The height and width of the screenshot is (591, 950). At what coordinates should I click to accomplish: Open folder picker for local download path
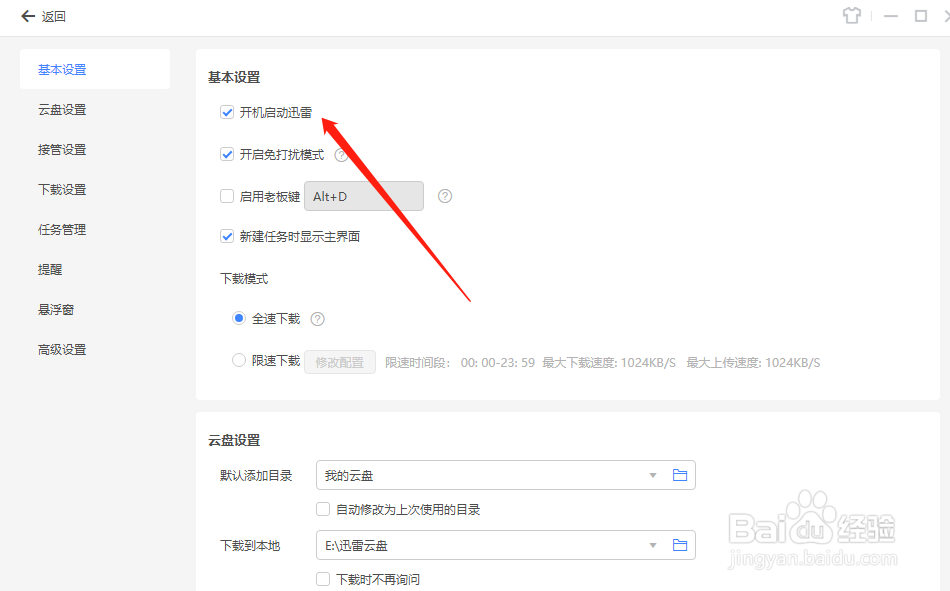(x=680, y=545)
